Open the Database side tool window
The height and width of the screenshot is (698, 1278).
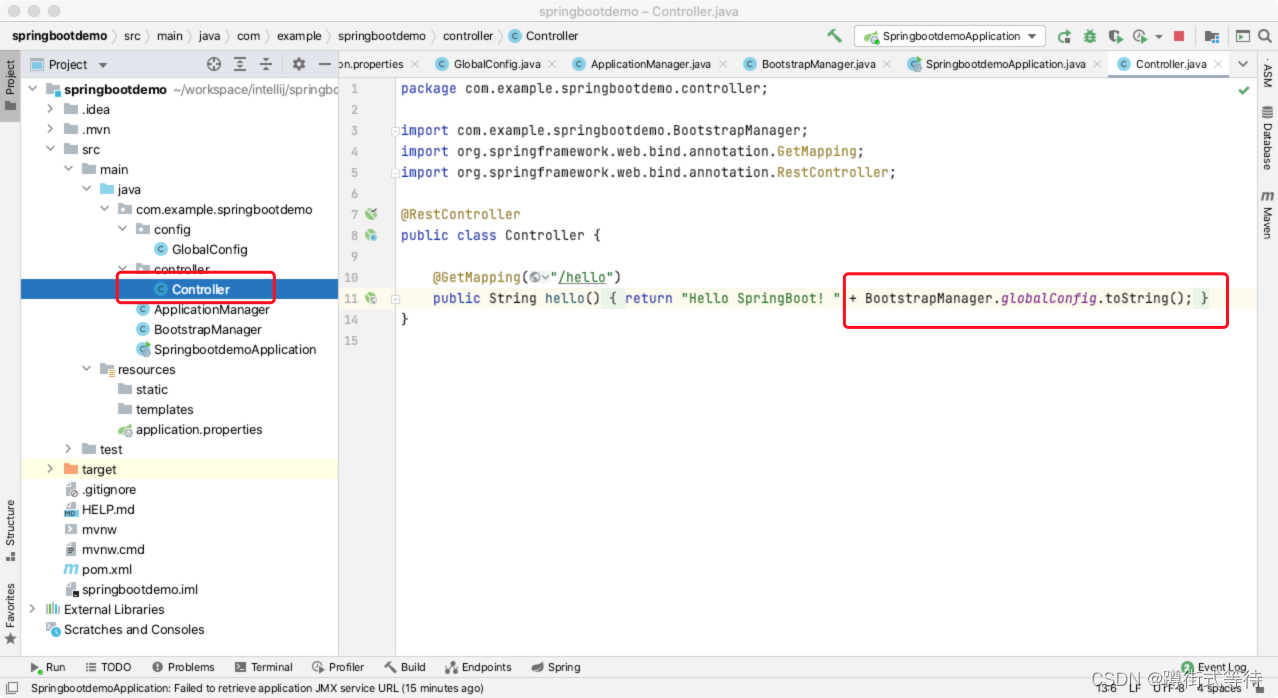1267,137
